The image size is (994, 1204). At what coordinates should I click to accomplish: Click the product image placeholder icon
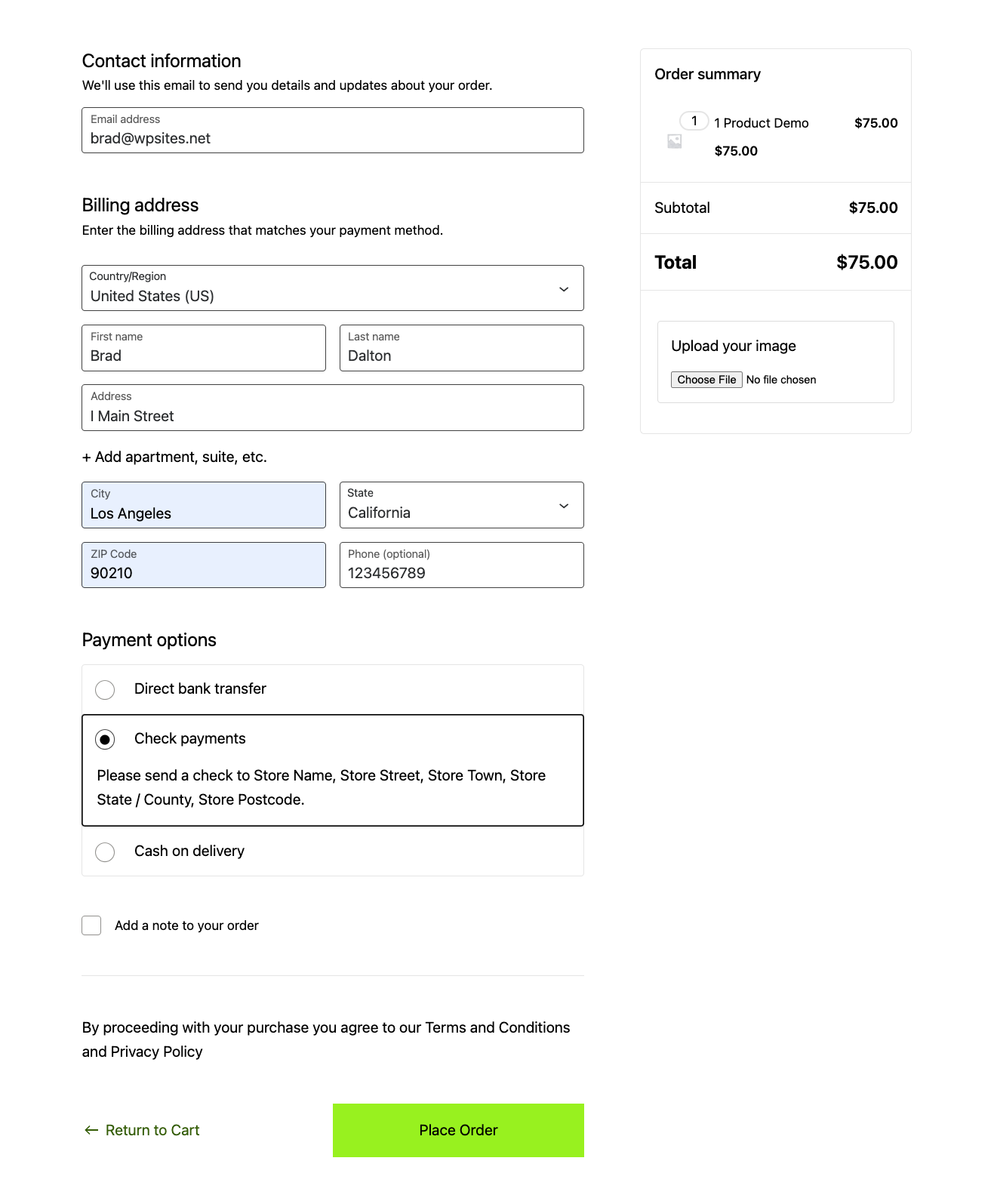pos(674,141)
